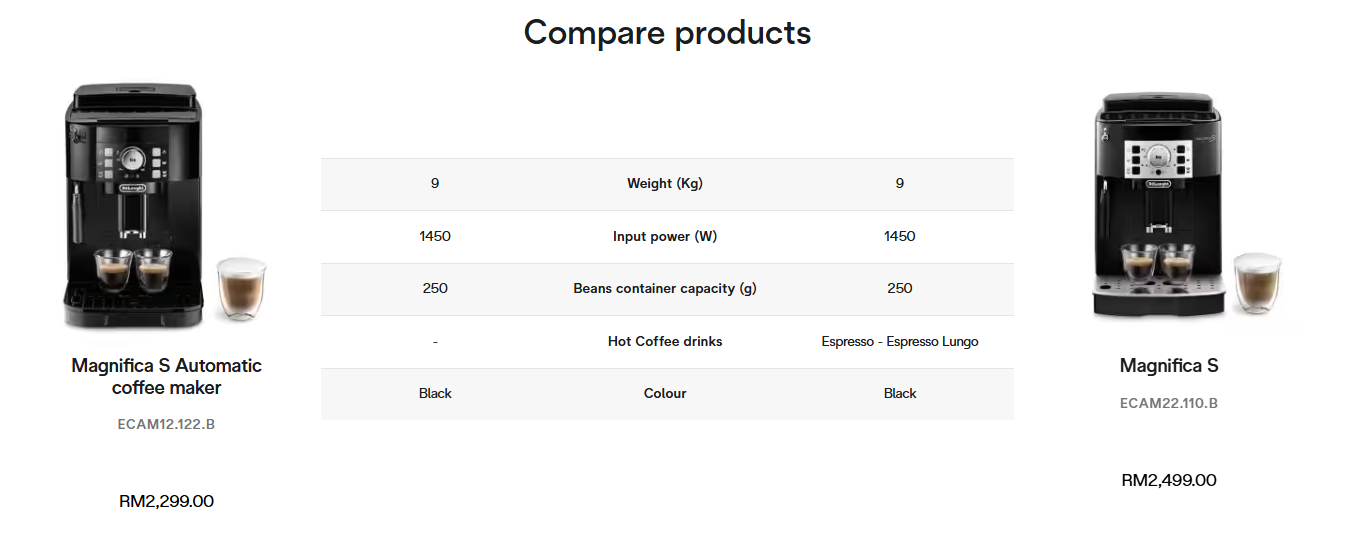1347x534 pixels.
Task: Click the left product's 1450 power value
Action: [x=435, y=237]
